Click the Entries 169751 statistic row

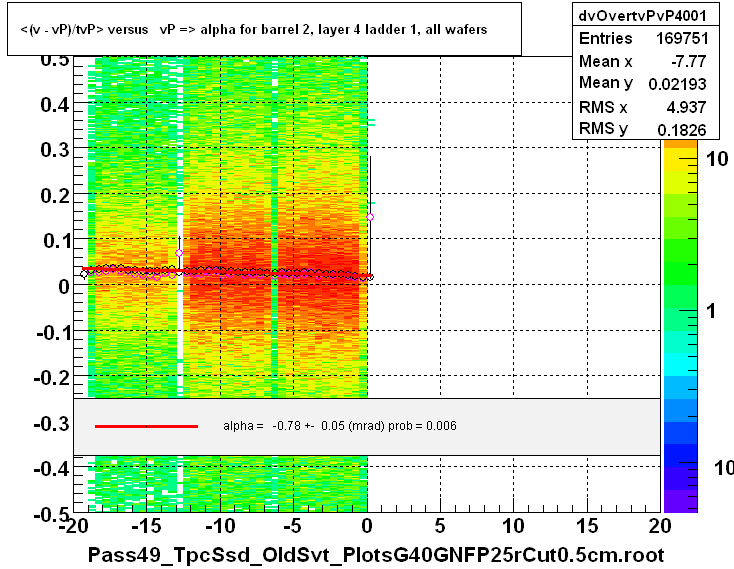click(x=644, y=38)
